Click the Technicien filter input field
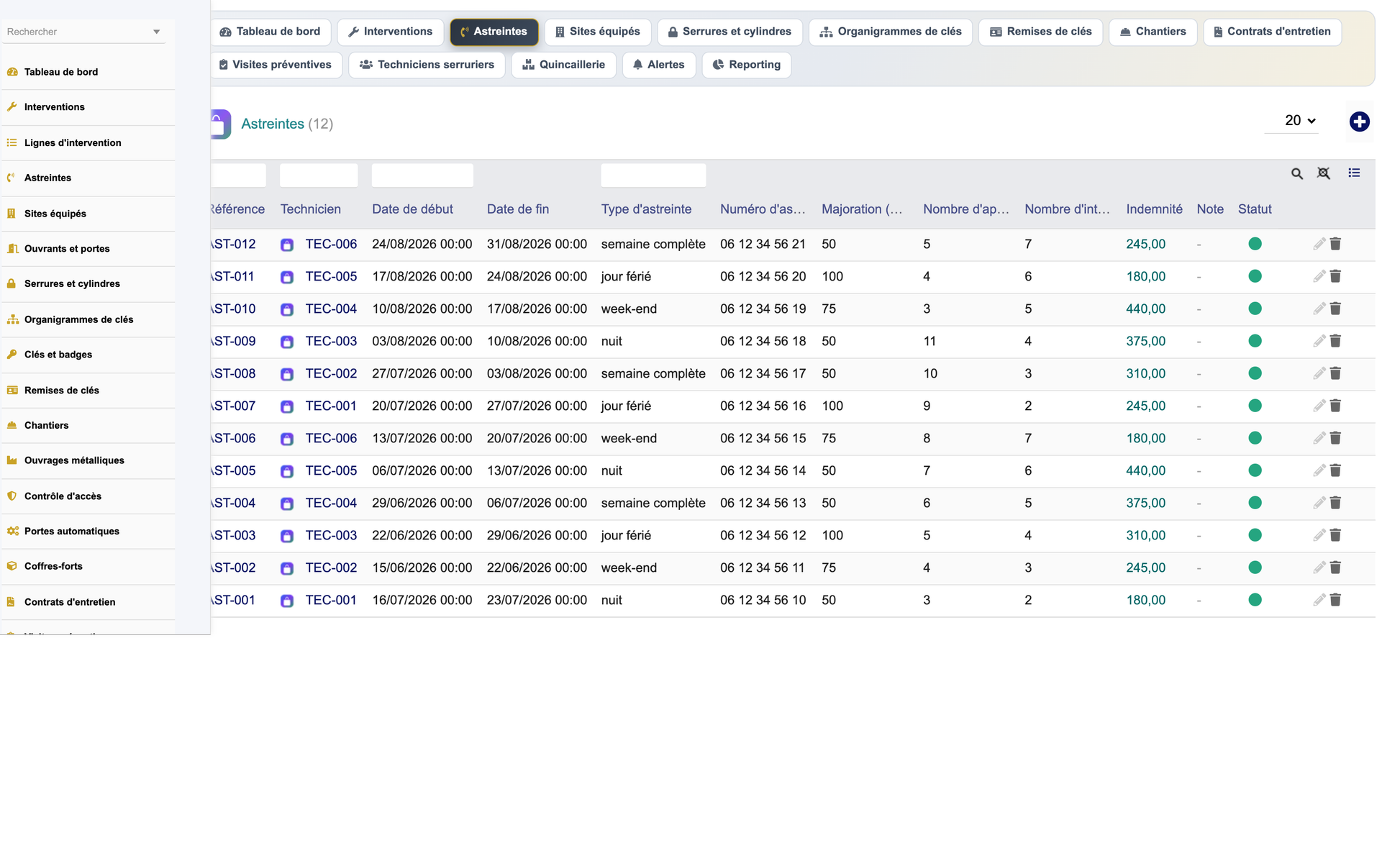 click(x=319, y=175)
